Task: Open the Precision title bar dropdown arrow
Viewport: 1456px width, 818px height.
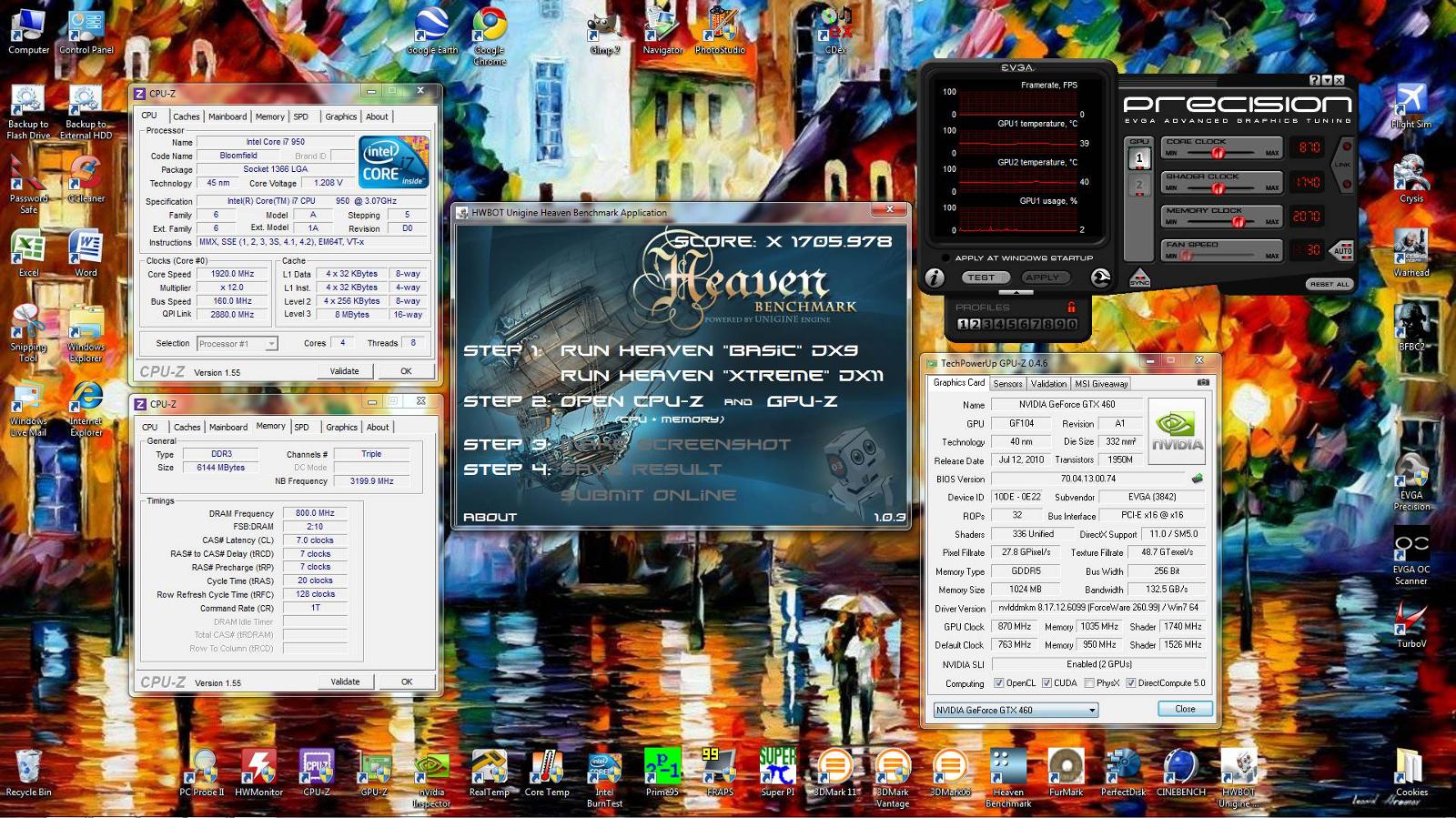Action: tap(1328, 80)
